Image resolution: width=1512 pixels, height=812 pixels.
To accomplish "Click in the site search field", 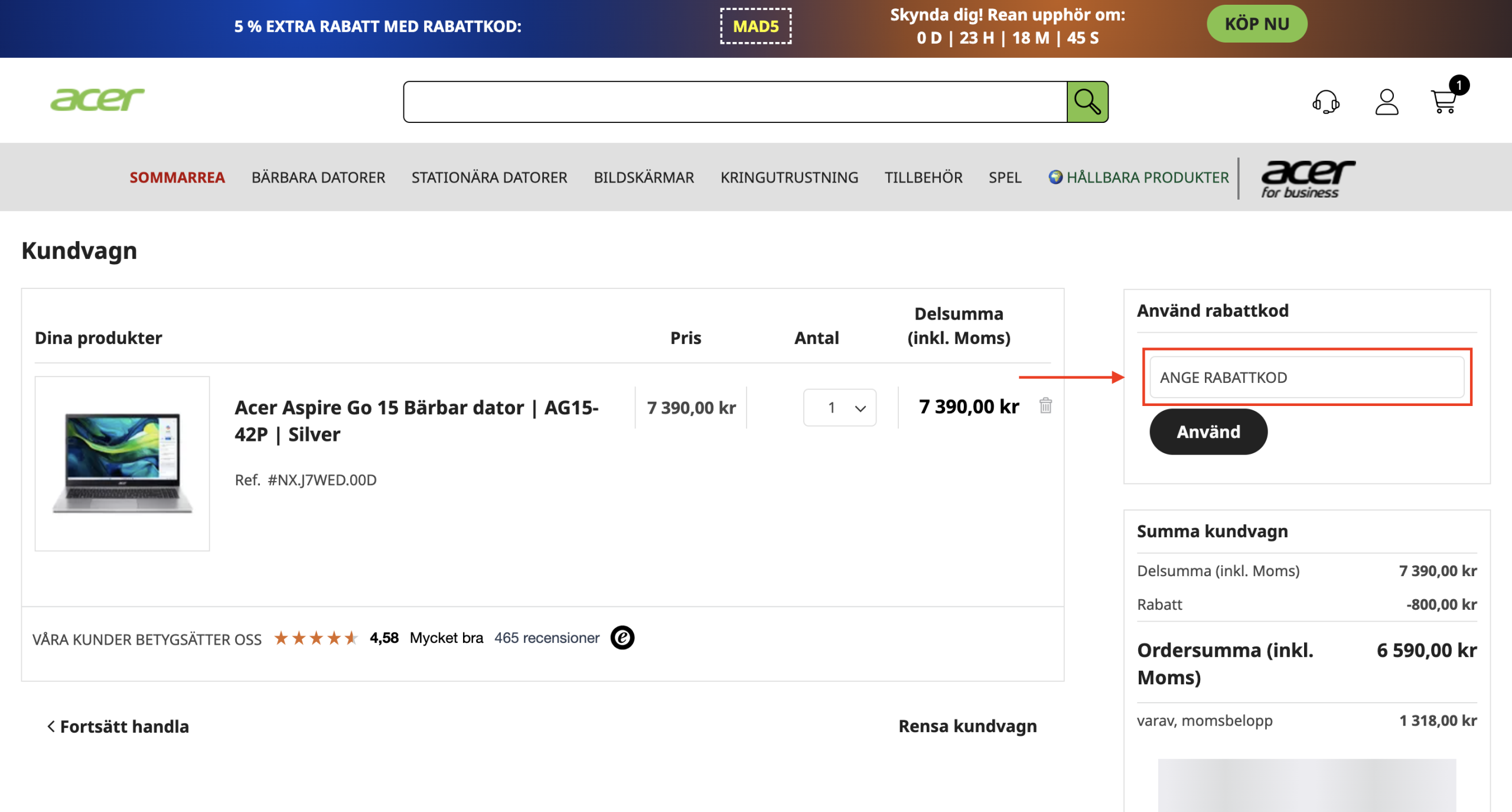I will coord(735,102).
